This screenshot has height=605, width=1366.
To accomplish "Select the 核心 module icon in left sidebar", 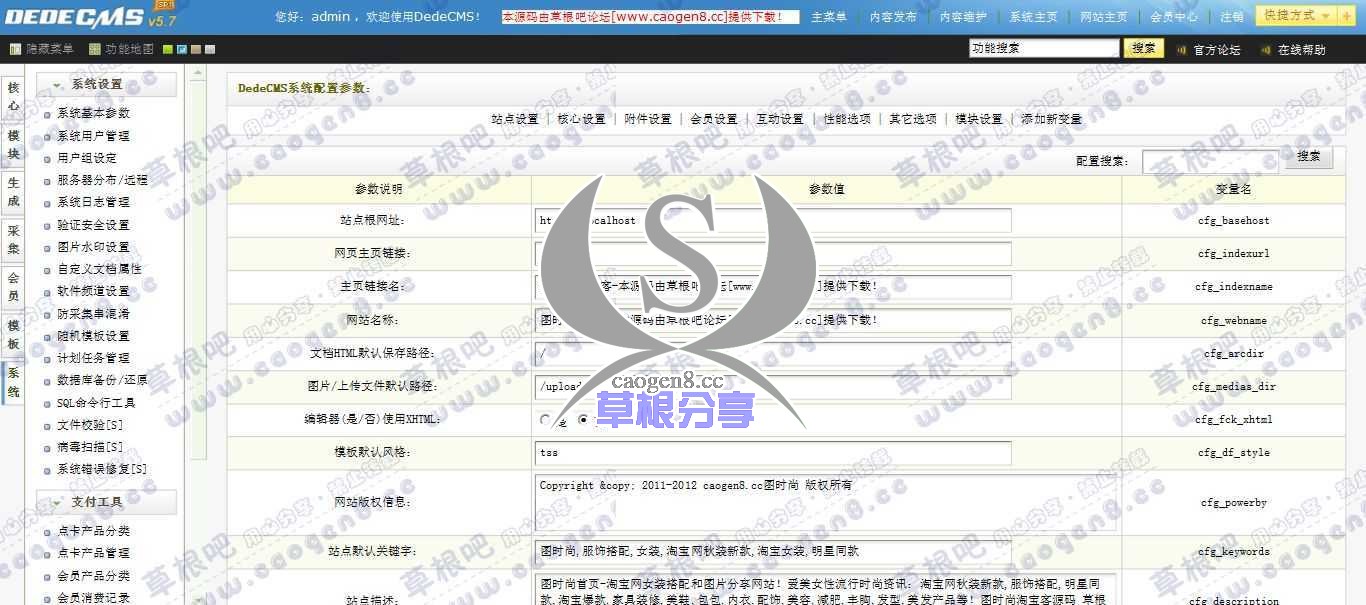I will coord(12,94).
